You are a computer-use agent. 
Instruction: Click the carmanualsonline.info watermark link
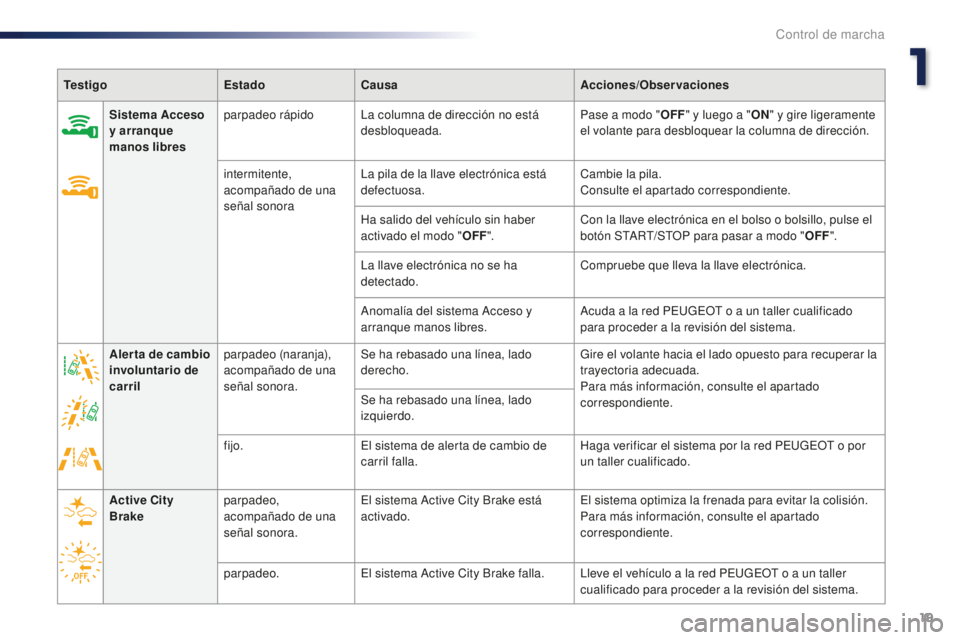point(812,623)
